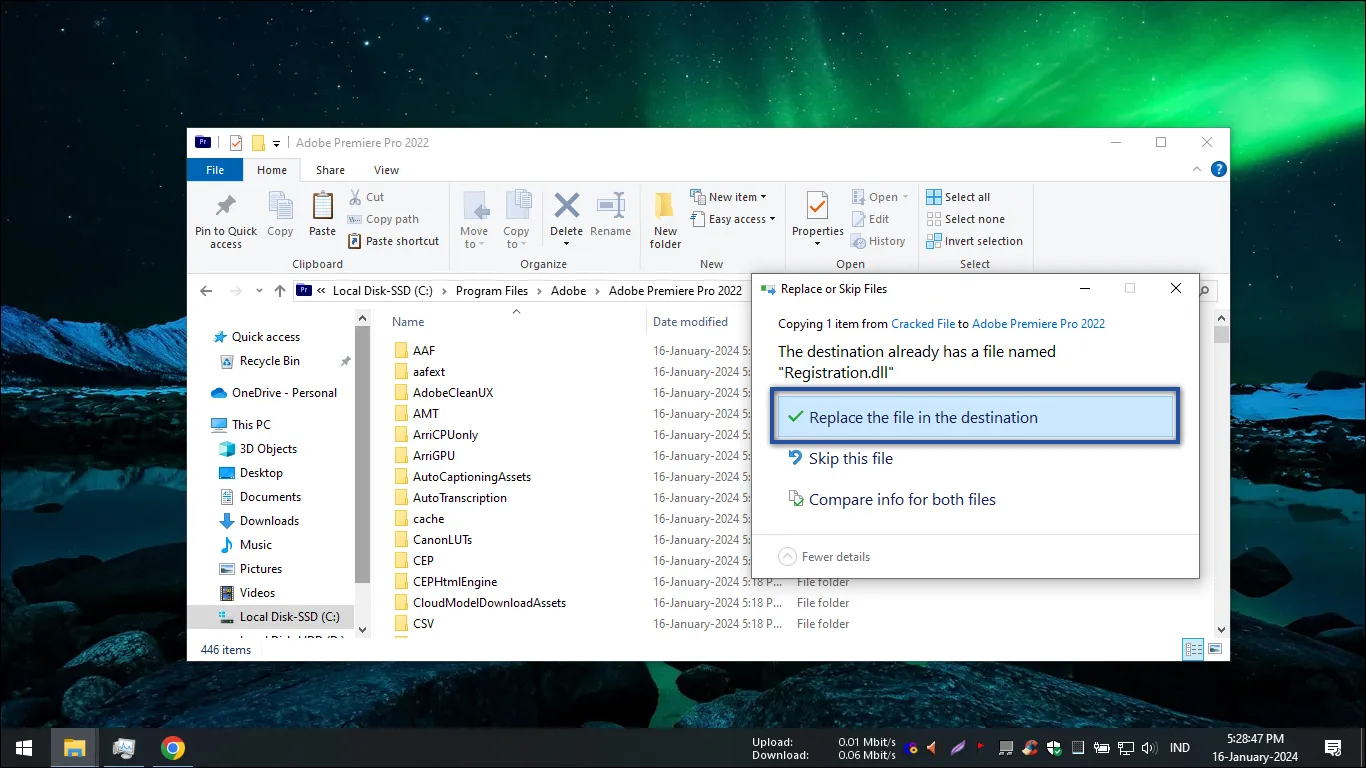Screen dimensions: 1366x768
Task: Open CCleaner from the system tray
Action: [x=1030, y=748]
